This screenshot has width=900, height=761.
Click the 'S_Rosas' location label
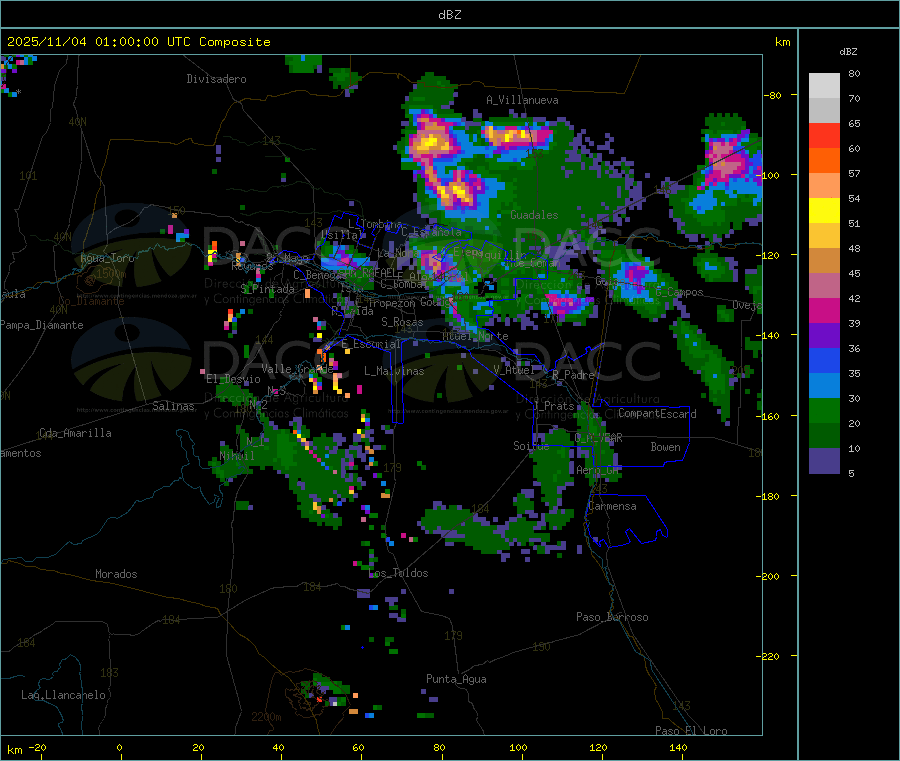402,322
